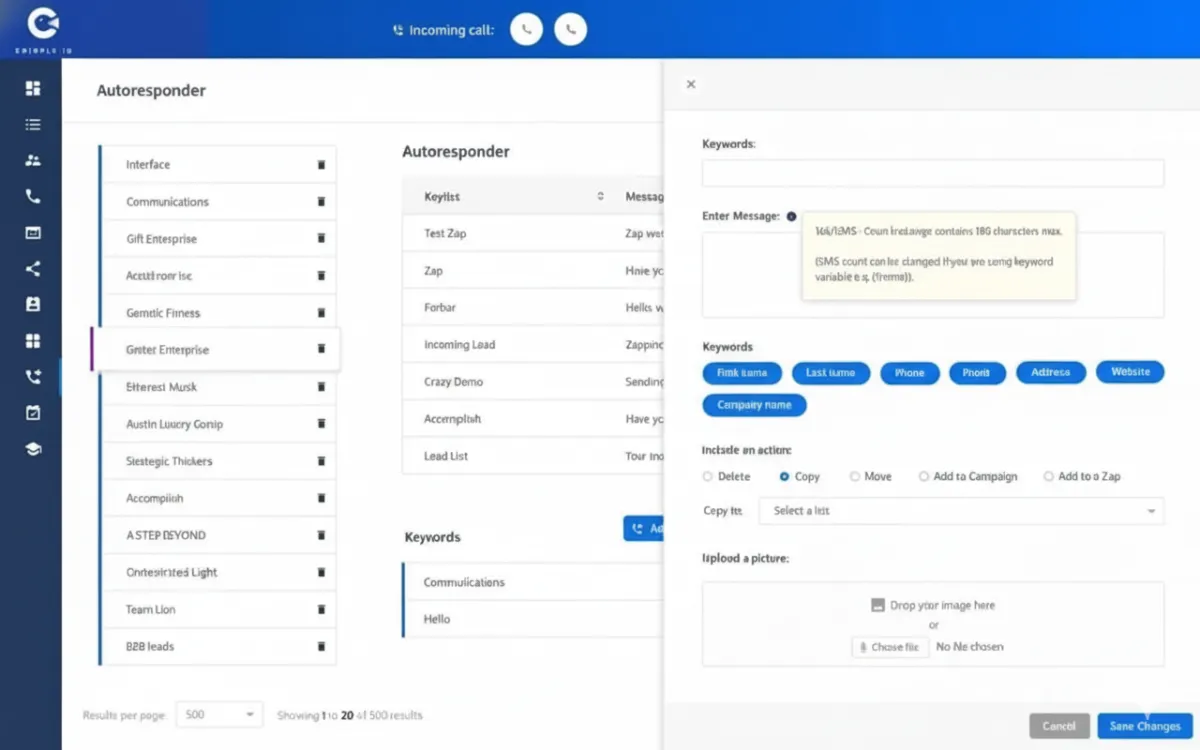The height and width of the screenshot is (750, 1200).
Task: Select the active phone callback icon in the sidebar
Action: 33,377
